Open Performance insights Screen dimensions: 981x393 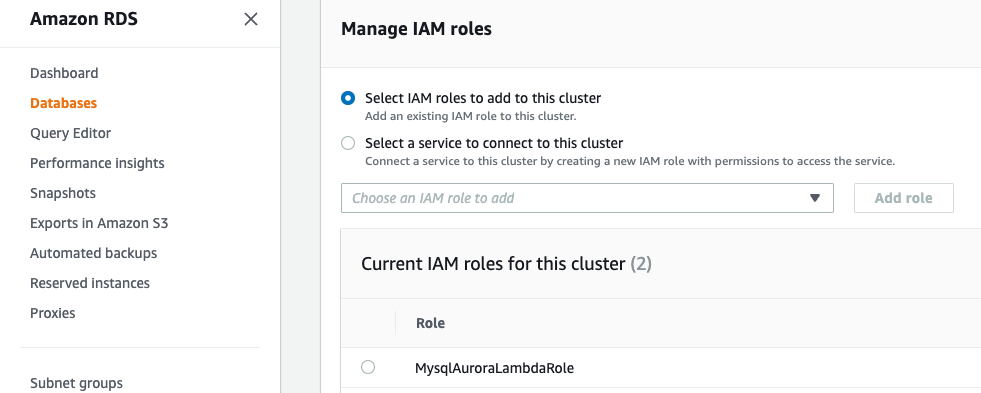(x=97, y=163)
